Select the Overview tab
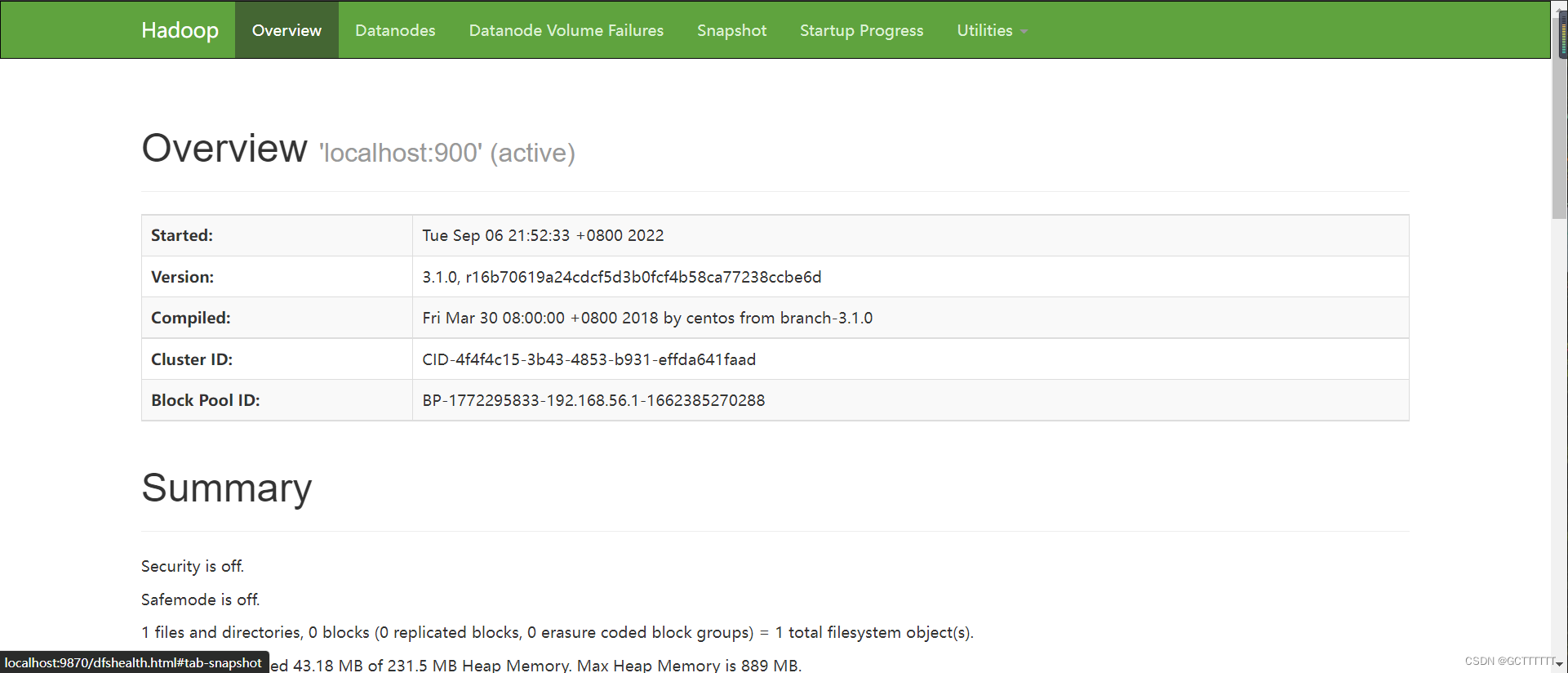Screen dimensions: 1568x673 (287, 30)
